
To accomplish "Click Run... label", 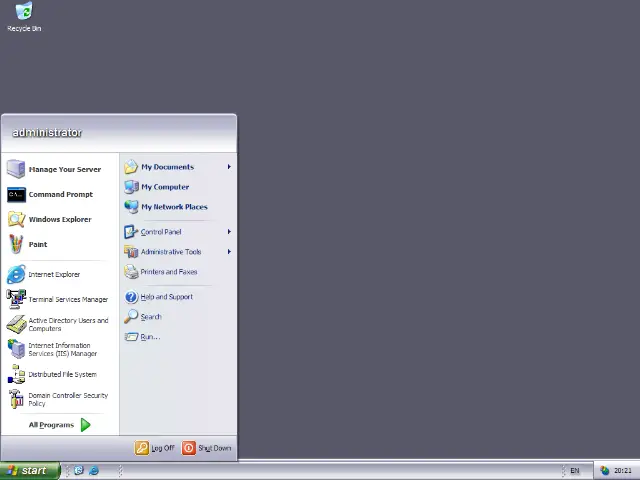I will click(x=150, y=337).
